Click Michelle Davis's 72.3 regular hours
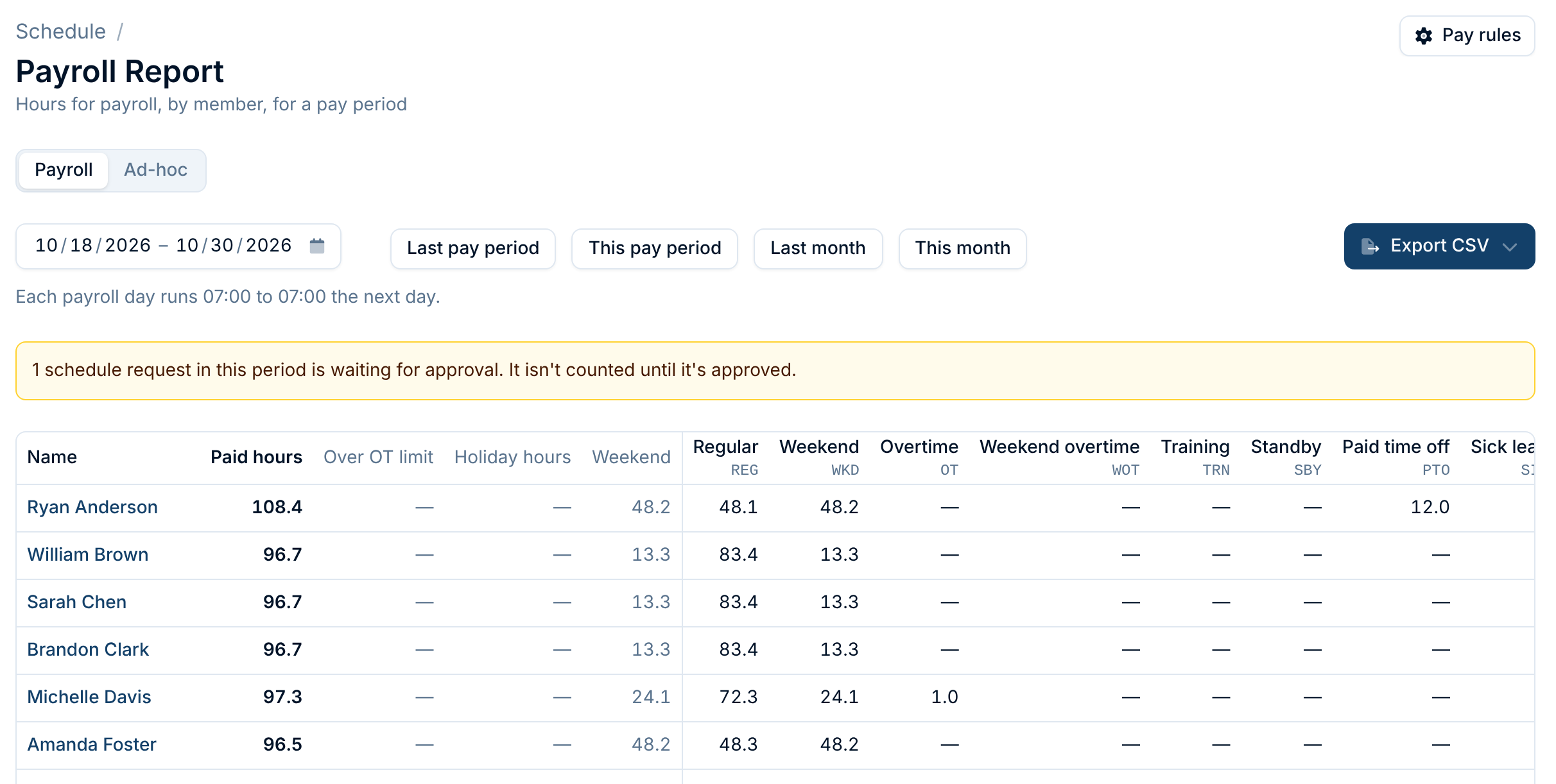Viewport: 1556px width, 784px height. click(x=738, y=697)
